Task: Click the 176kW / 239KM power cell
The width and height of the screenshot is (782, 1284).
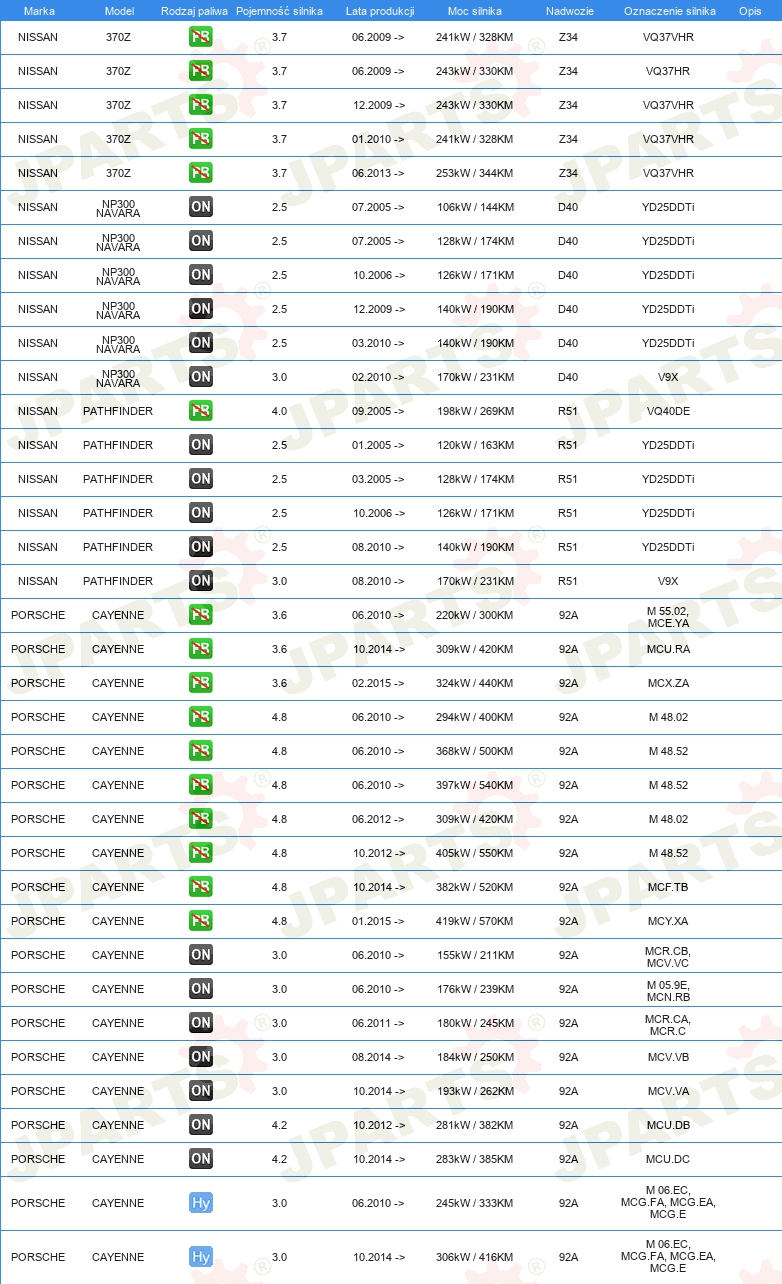Action: 475,989
